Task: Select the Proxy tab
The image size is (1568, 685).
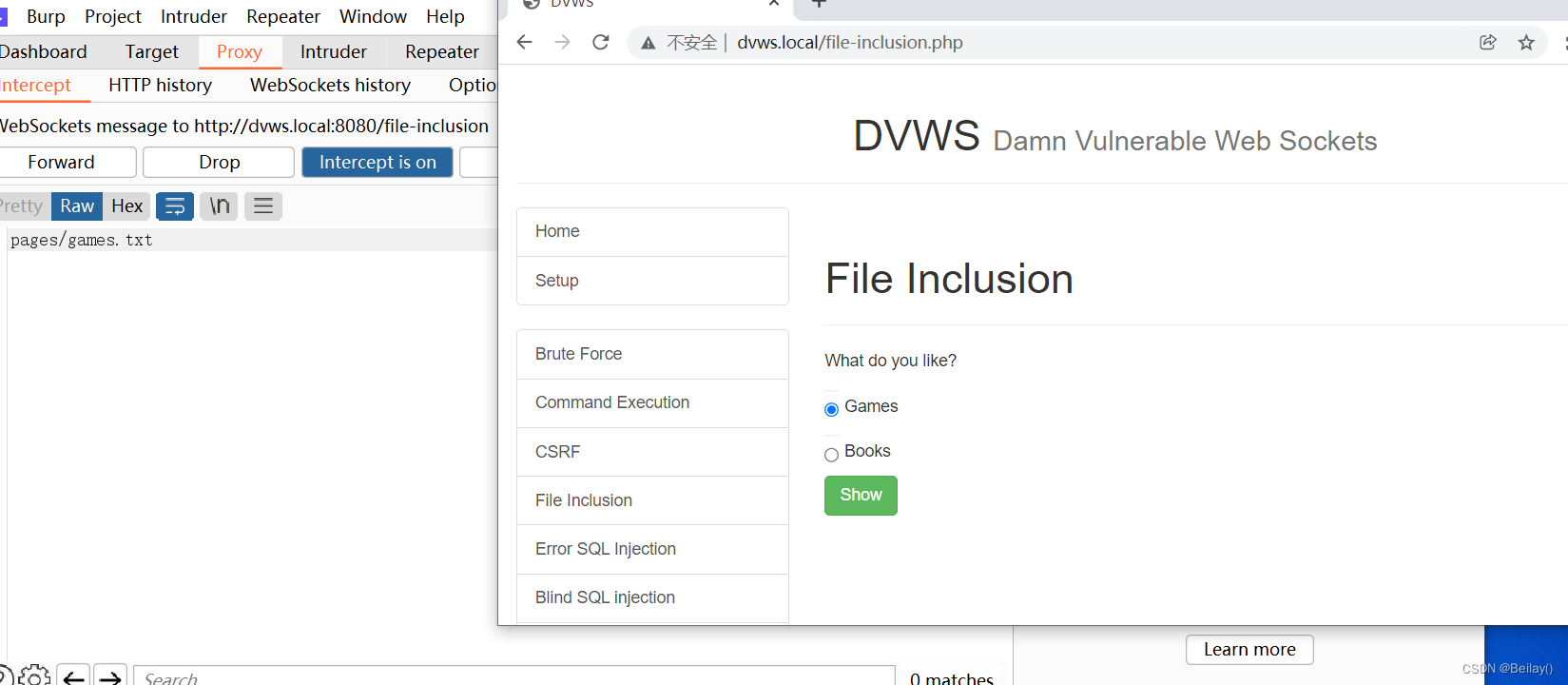Action: [240, 51]
